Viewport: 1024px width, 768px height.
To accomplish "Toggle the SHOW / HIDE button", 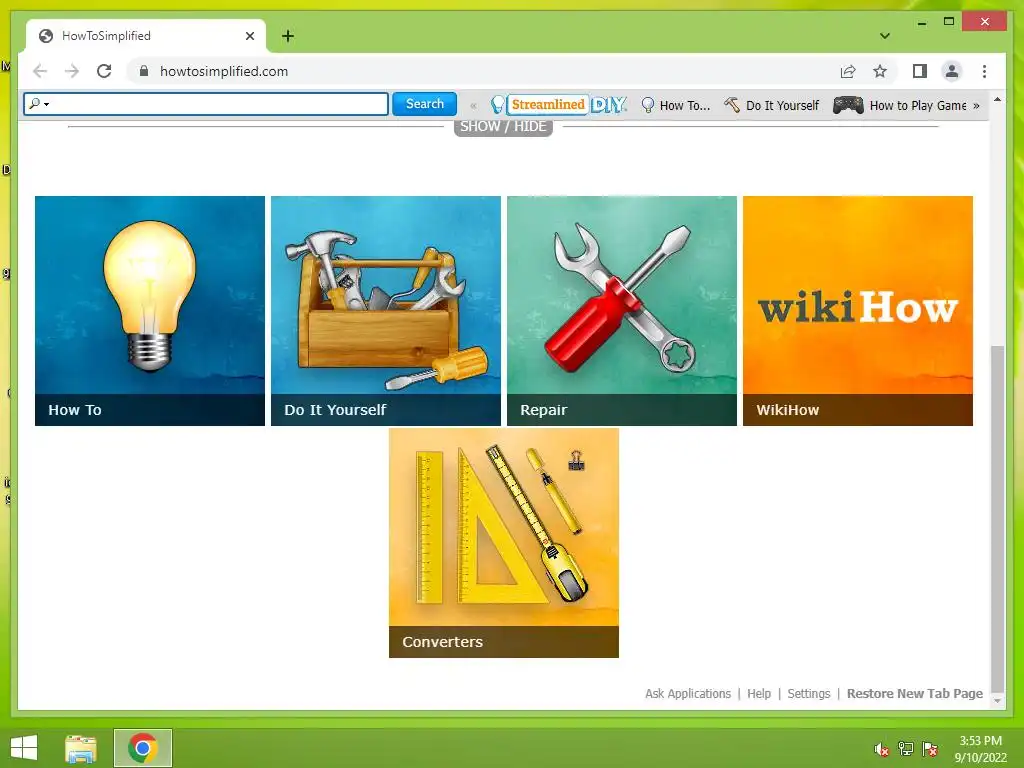I will point(503,127).
